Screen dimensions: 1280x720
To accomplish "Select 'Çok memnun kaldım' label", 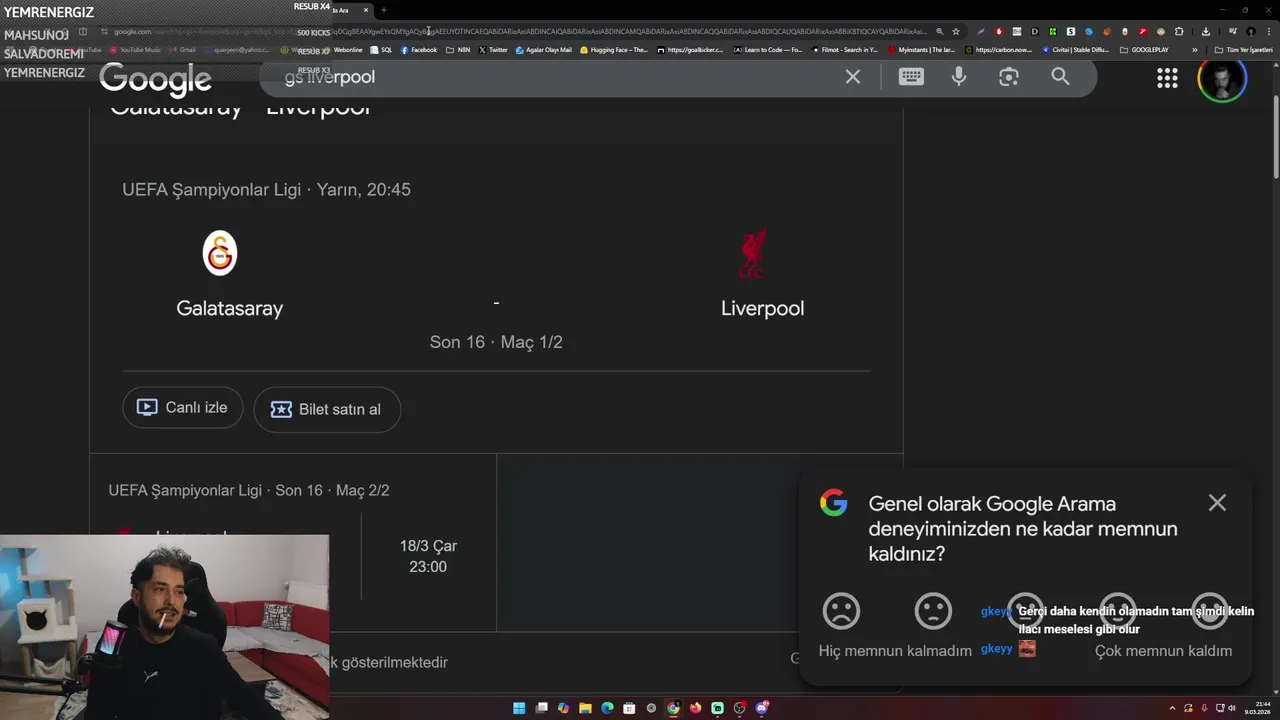I will pyautogui.click(x=1163, y=651).
